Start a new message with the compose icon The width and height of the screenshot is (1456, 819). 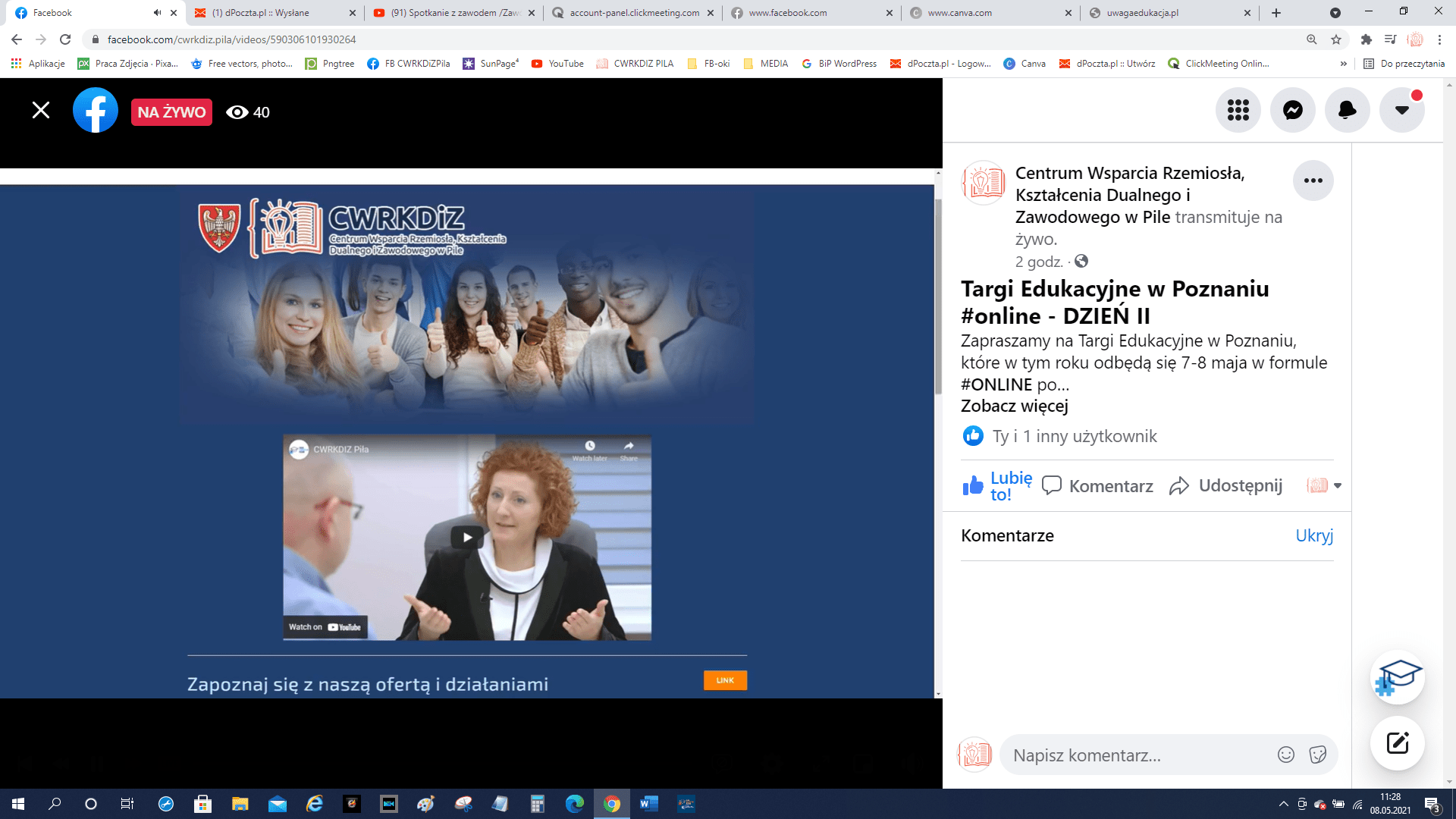click(1397, 743)
